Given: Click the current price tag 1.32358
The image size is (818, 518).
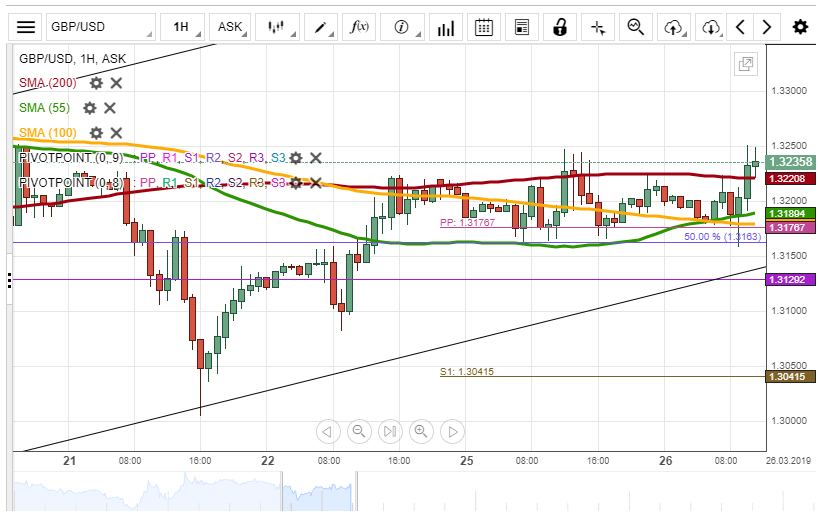Looking at the screenshot, I should (x=790, y=162).
